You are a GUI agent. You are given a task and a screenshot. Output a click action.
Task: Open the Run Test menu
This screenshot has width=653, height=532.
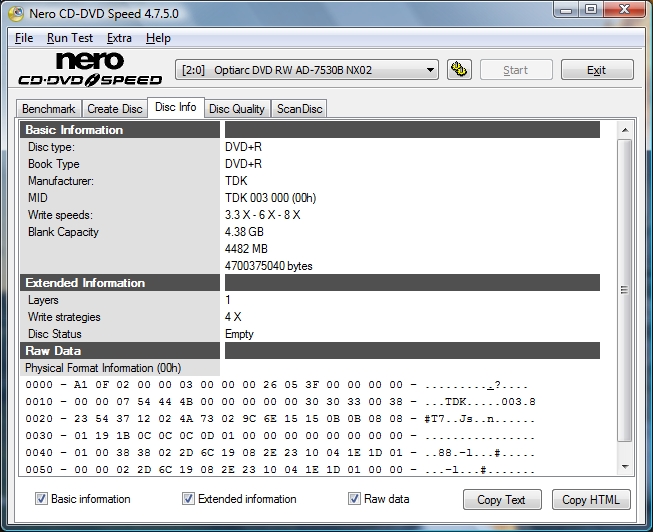tap(70, 38)
